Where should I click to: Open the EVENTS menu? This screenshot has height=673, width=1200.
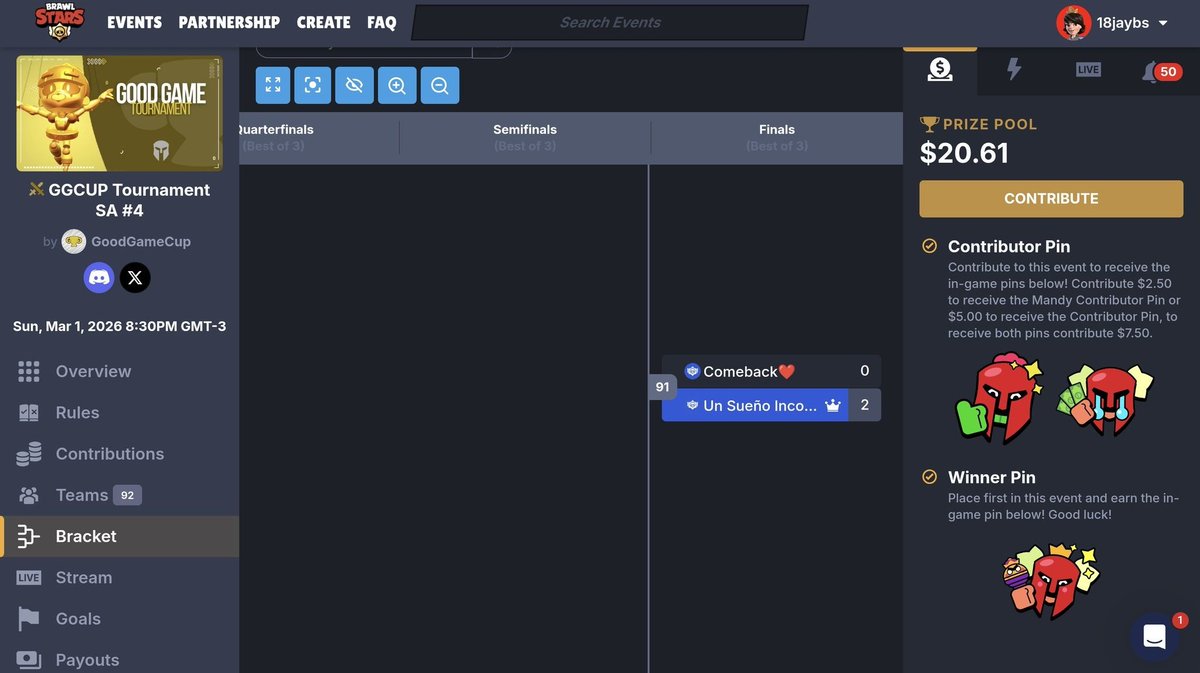coord(134,22)
